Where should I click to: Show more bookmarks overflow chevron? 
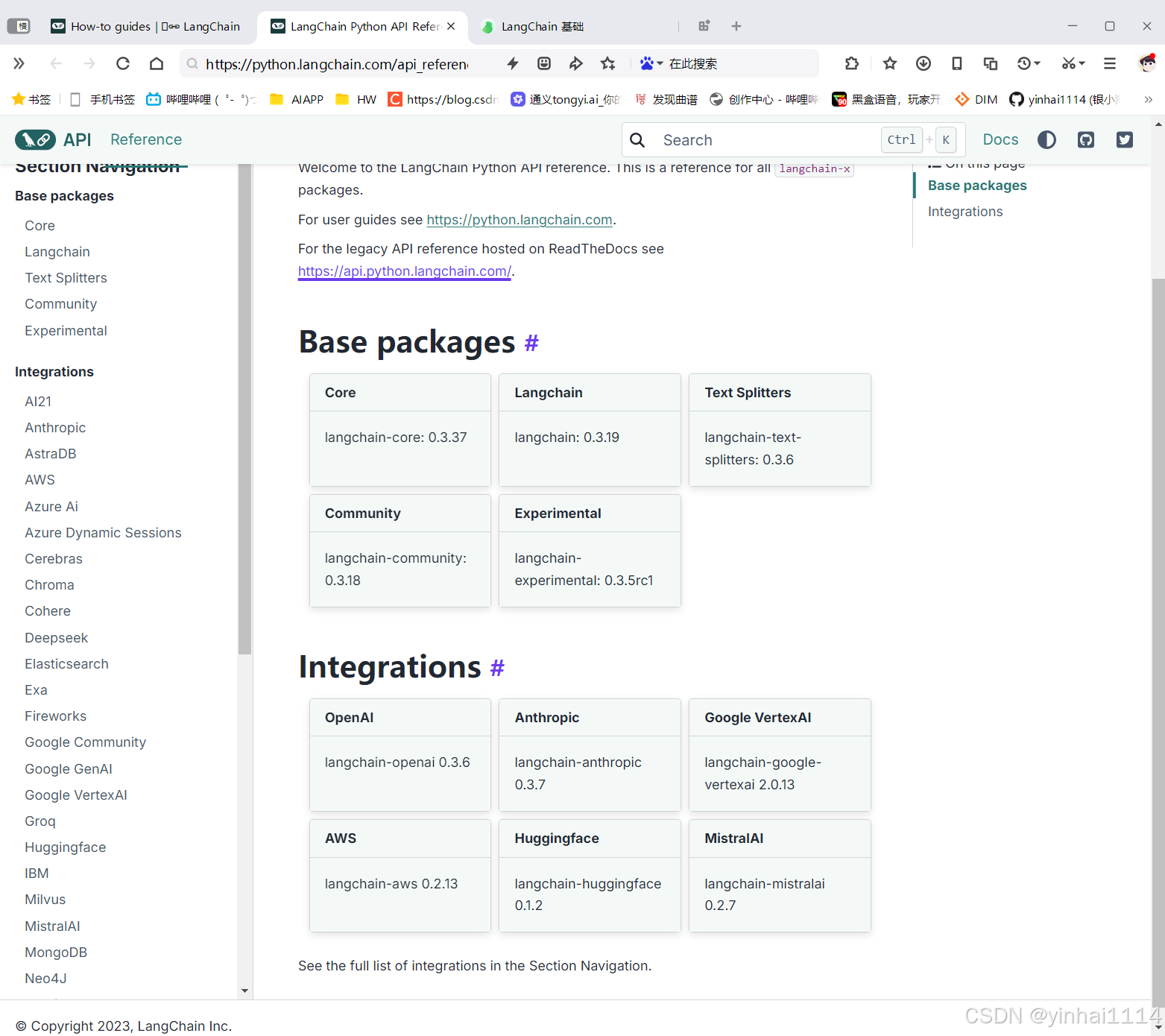pos(1149,99)
